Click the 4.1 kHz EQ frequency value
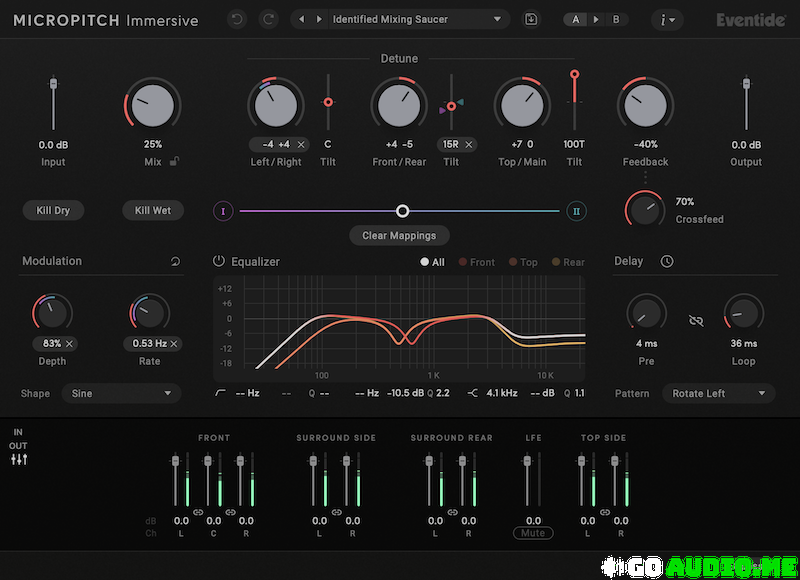Viewport: 800px width, 580px height. pos(502,393)
